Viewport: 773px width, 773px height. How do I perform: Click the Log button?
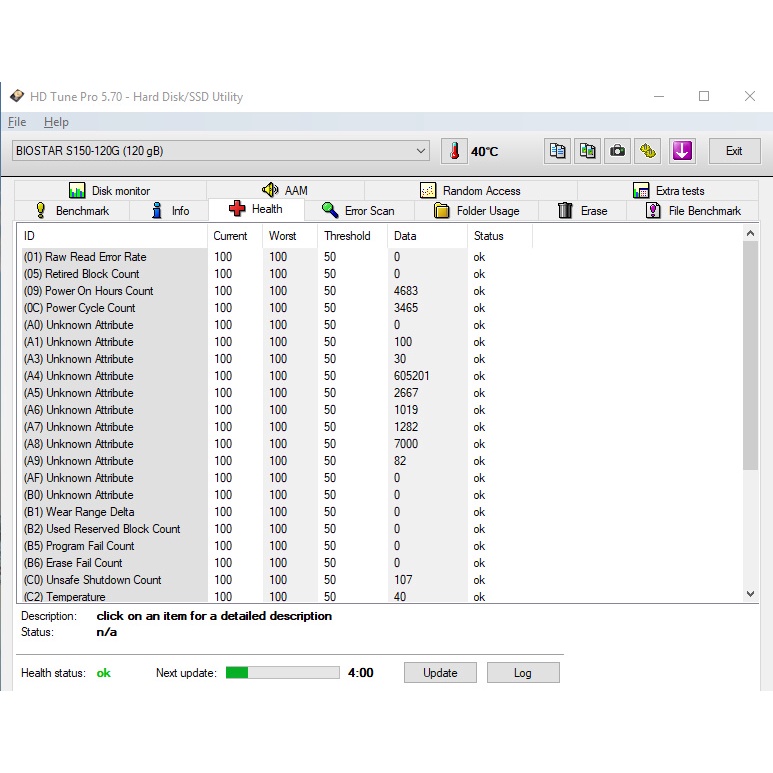[x=523, y=673]
